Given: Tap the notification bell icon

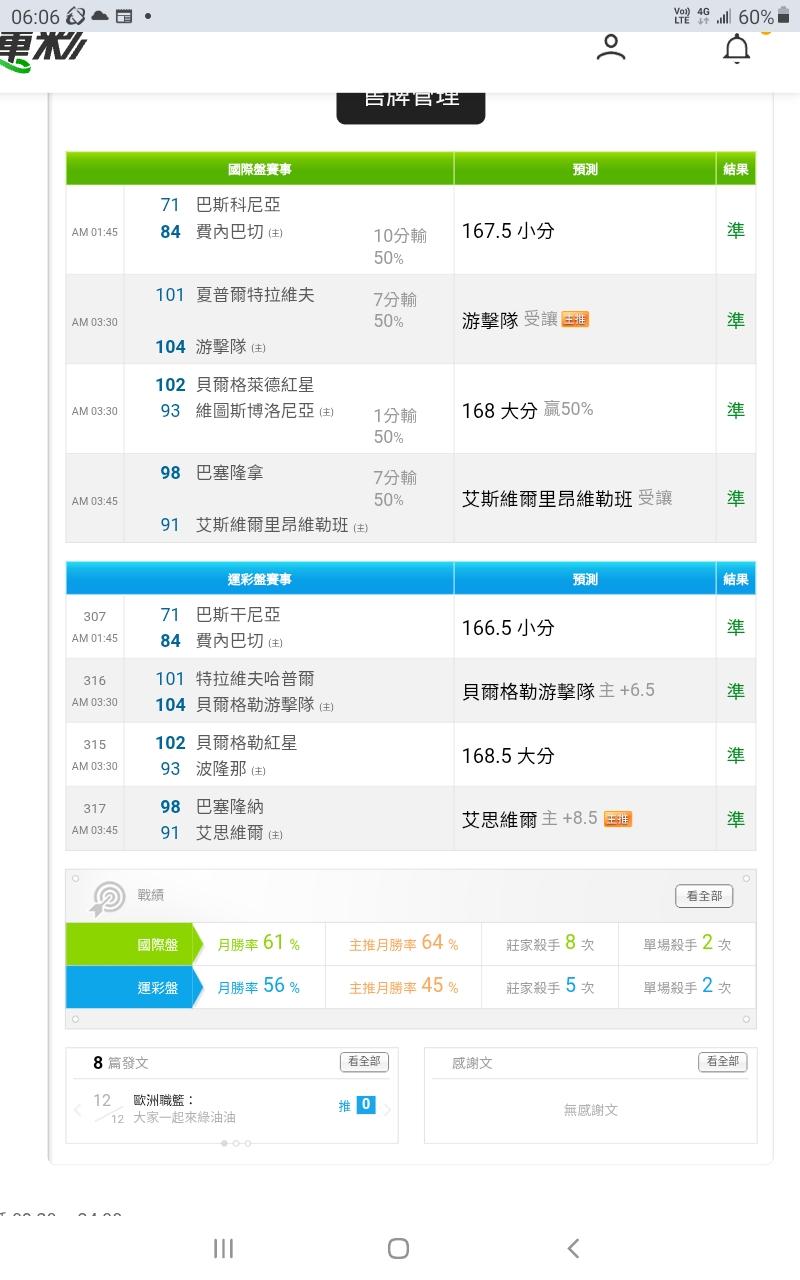Looking at the screenshot, I should tap(737, 49).
